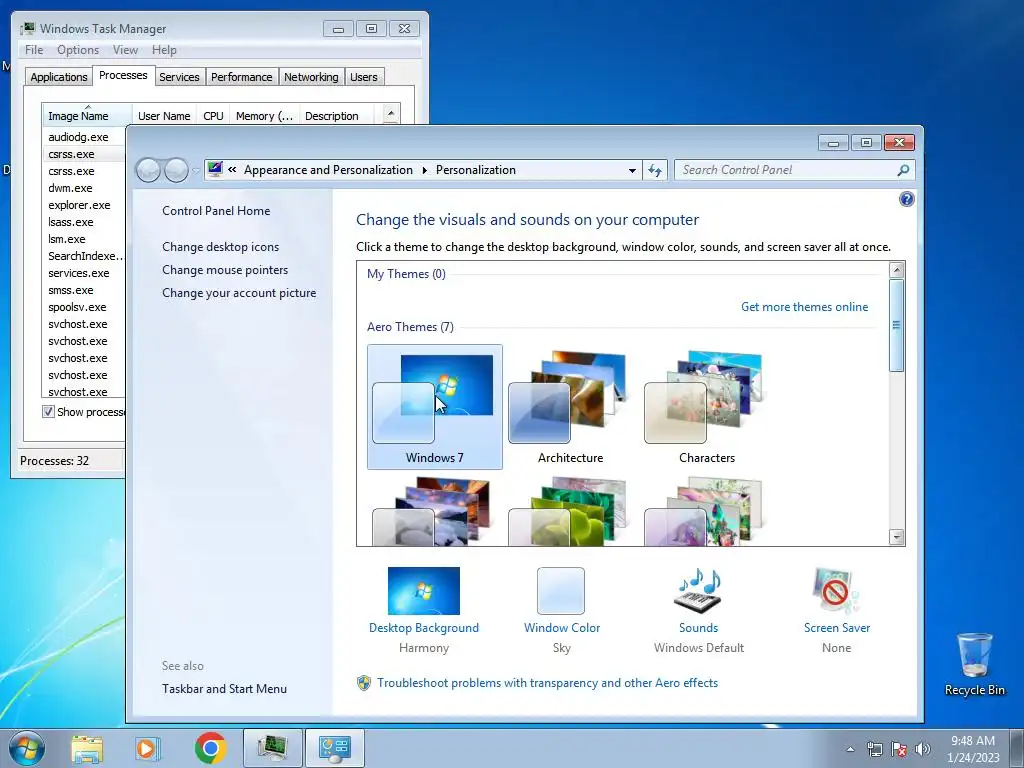Click the Control Panel icon in the address bar
This screenshot has width=1024, height=768.
click(215, 170)
